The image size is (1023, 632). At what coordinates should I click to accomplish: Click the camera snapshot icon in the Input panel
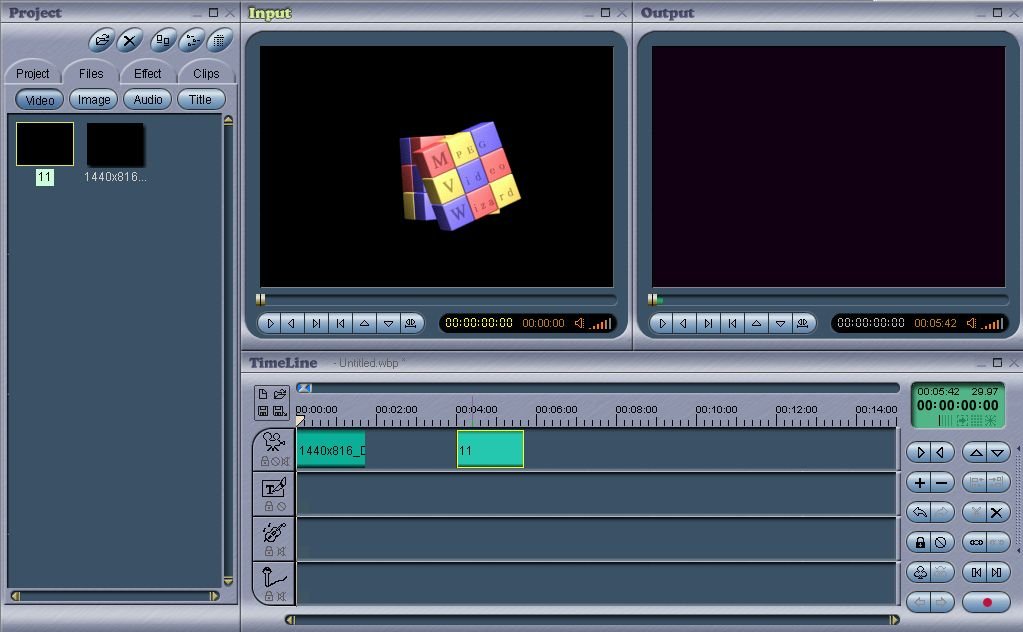411,323
